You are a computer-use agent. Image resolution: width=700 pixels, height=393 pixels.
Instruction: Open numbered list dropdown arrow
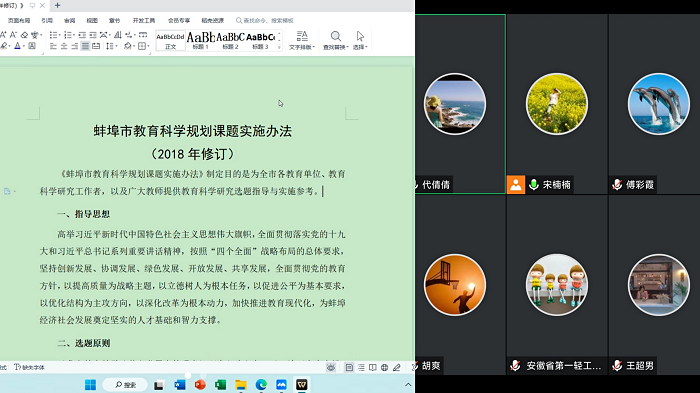pos(73,35)
